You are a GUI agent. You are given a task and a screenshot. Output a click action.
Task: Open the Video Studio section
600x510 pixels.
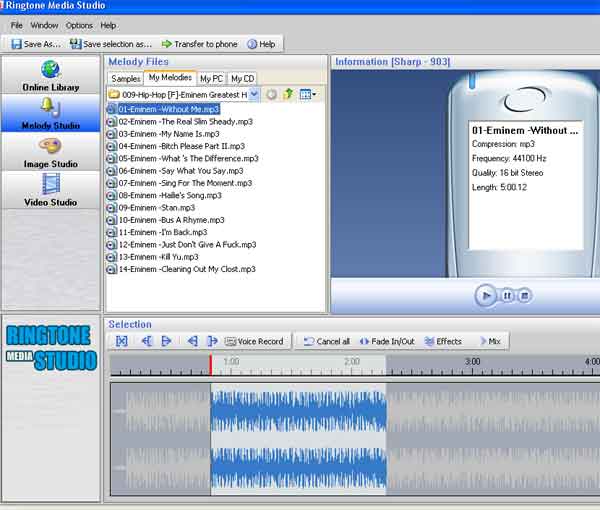tap(51, 190)
